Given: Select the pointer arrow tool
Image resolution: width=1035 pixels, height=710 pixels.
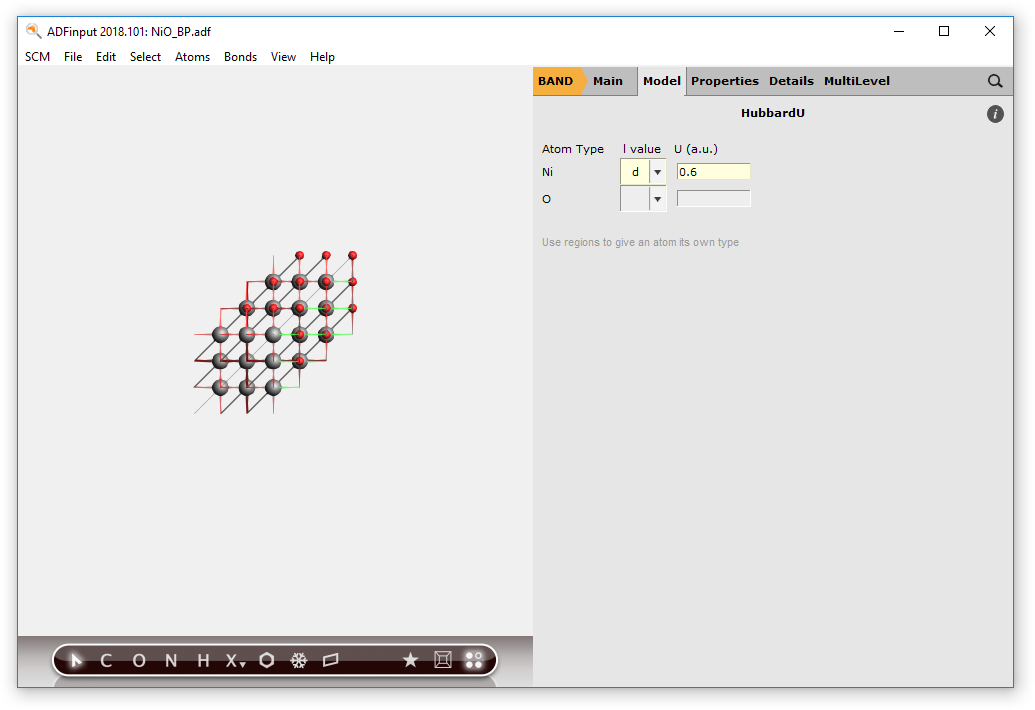Looking at the screenshot, I should point(78,660).
